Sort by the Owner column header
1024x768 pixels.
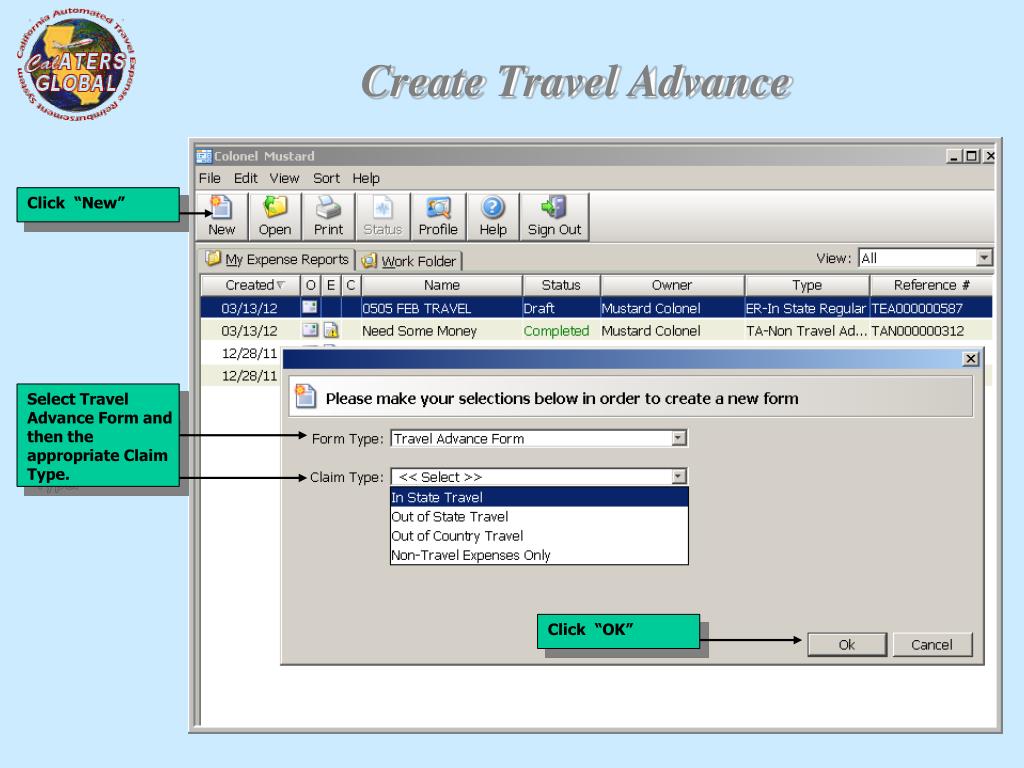pyautogui.click(x=672, y=285)
